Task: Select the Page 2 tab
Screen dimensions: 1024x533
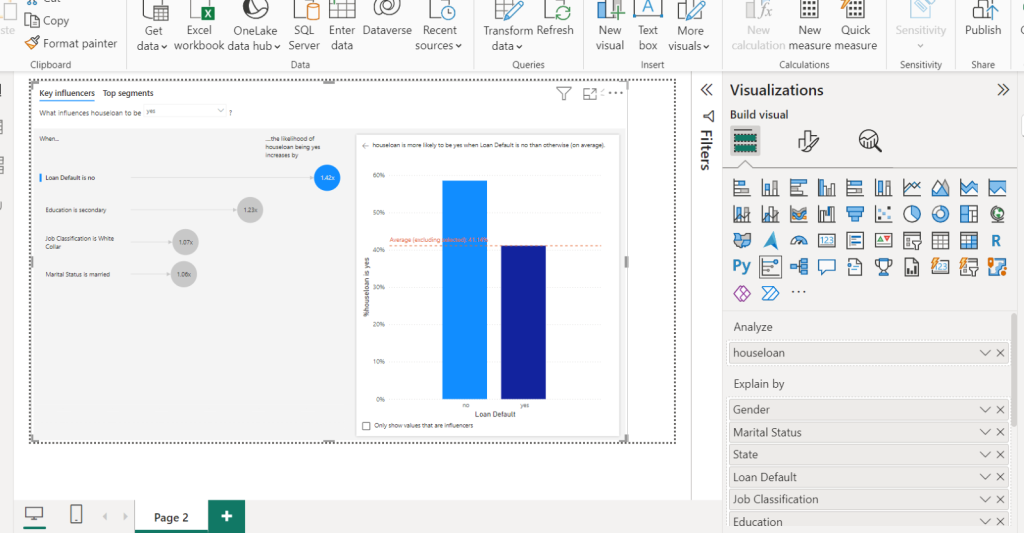Action: coord(171,517)
